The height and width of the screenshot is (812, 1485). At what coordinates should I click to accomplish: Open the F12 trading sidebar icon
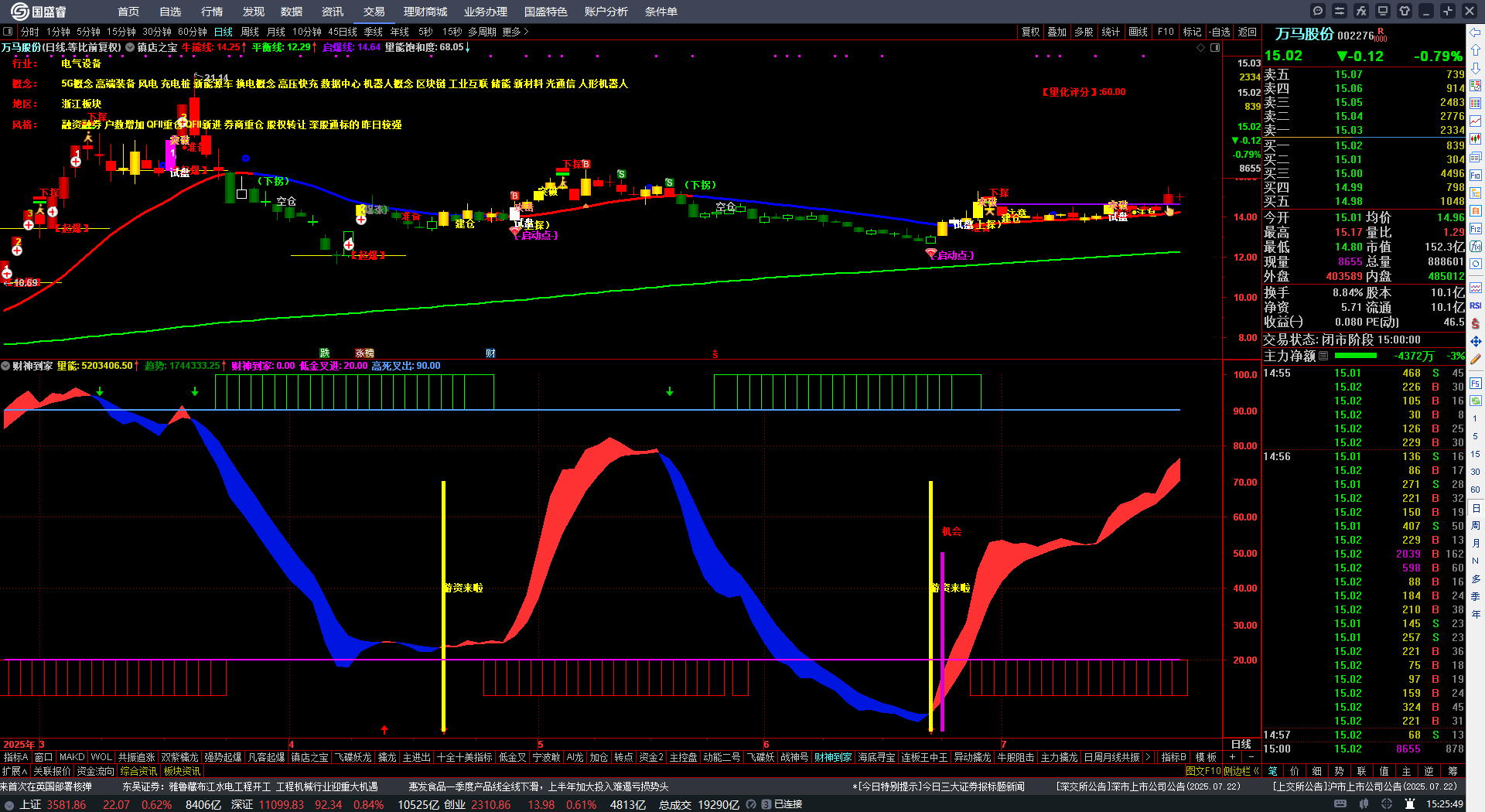click(1476, 229)
